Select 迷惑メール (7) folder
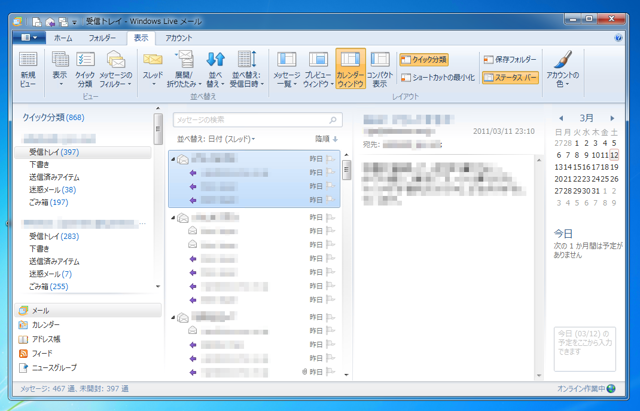This screenshot has height=411, width=640. pyautogui.click(x=50, y=274)
